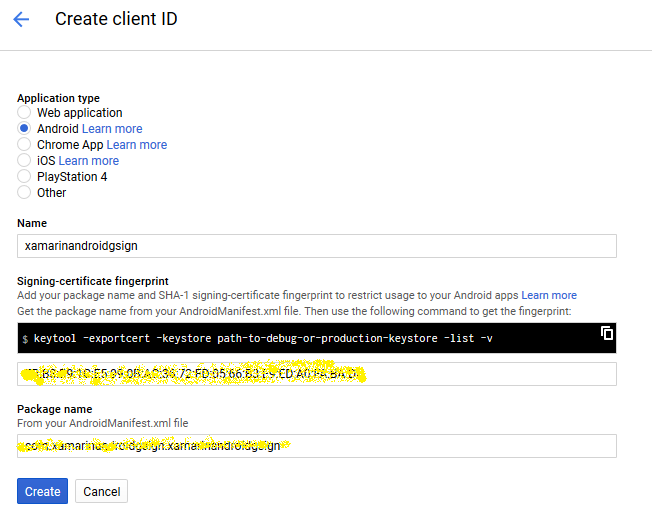Select iOS as the application type

pos(24,161)
